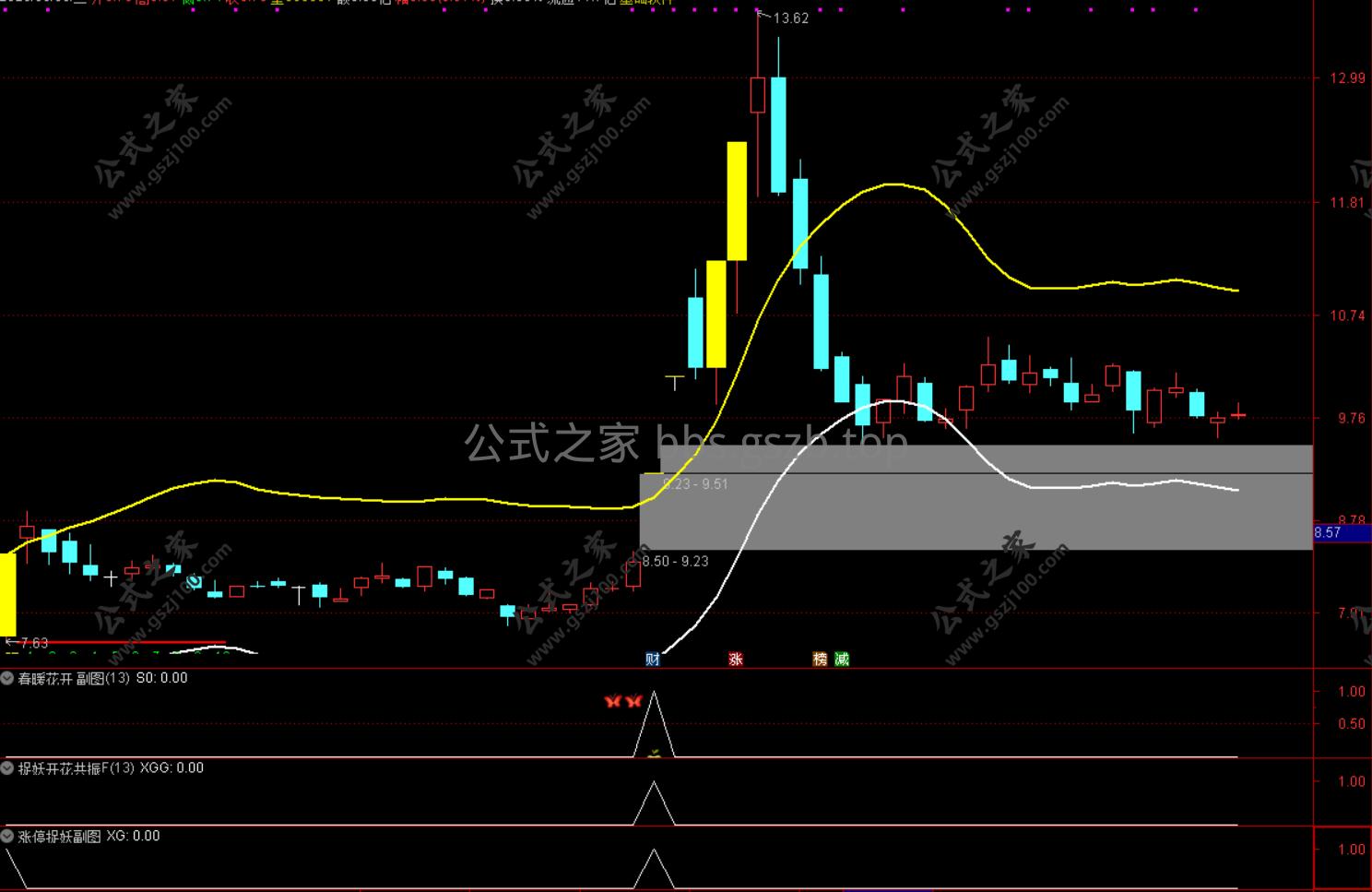
Task: Click the 11.81 price axis value
Action: pos(1347,203)
